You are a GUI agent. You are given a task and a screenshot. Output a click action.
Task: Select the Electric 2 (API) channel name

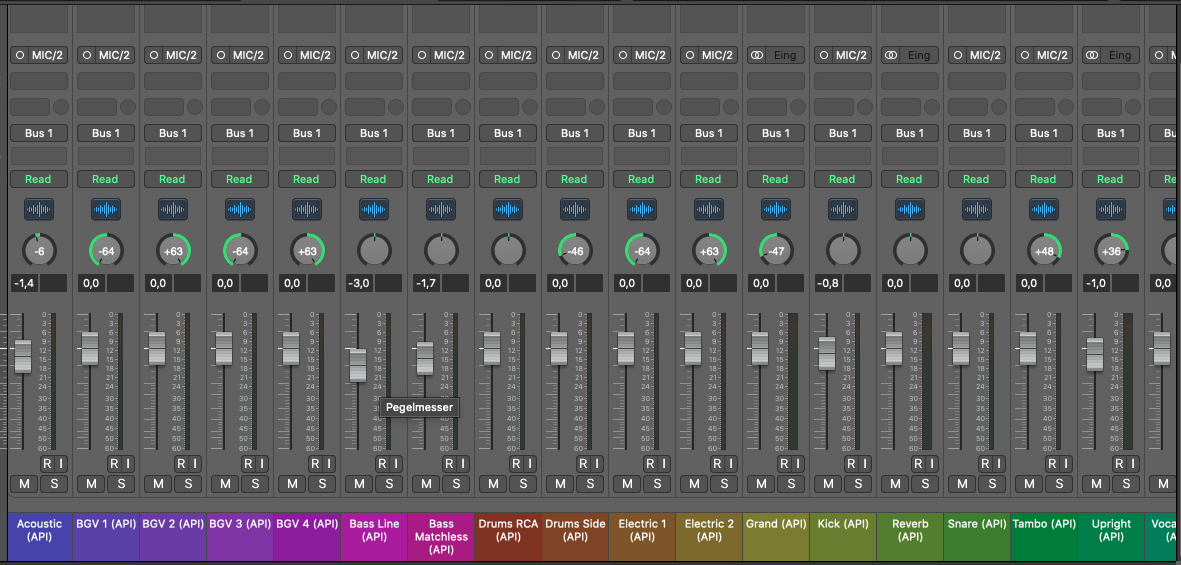coord(710,530)
